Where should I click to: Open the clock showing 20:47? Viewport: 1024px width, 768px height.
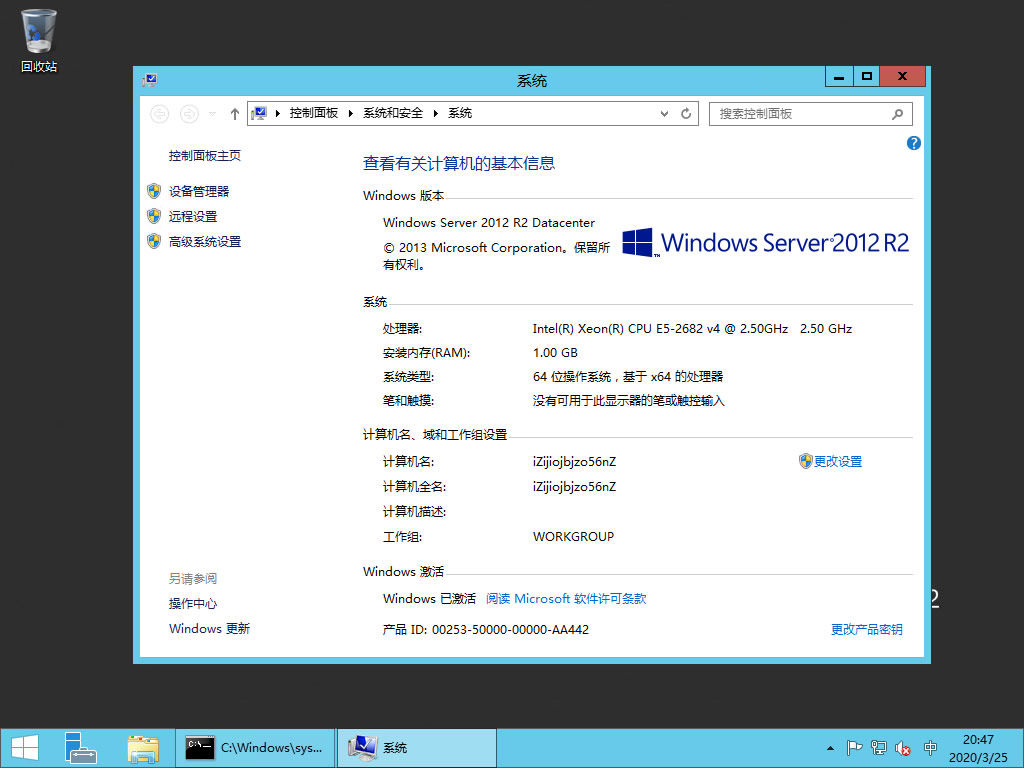[x=978, y=748]
